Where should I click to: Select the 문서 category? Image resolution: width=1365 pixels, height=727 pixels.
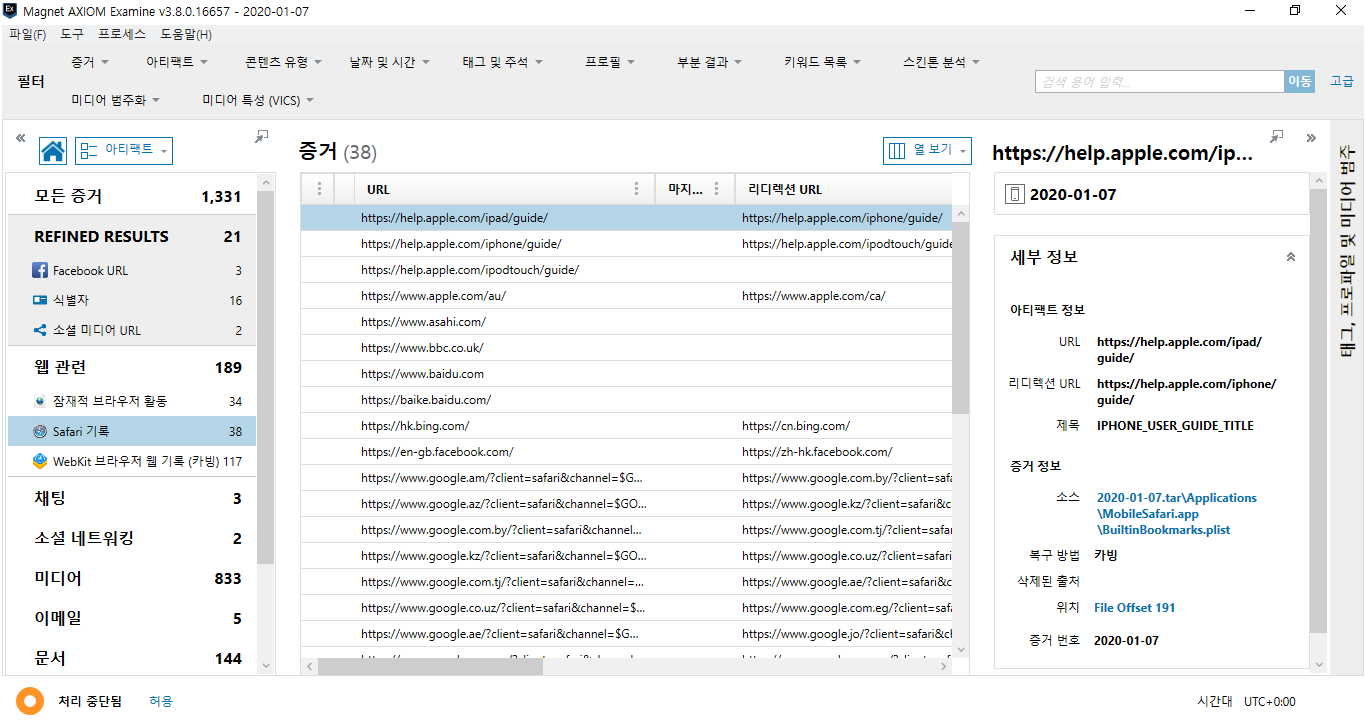[131, 658]
